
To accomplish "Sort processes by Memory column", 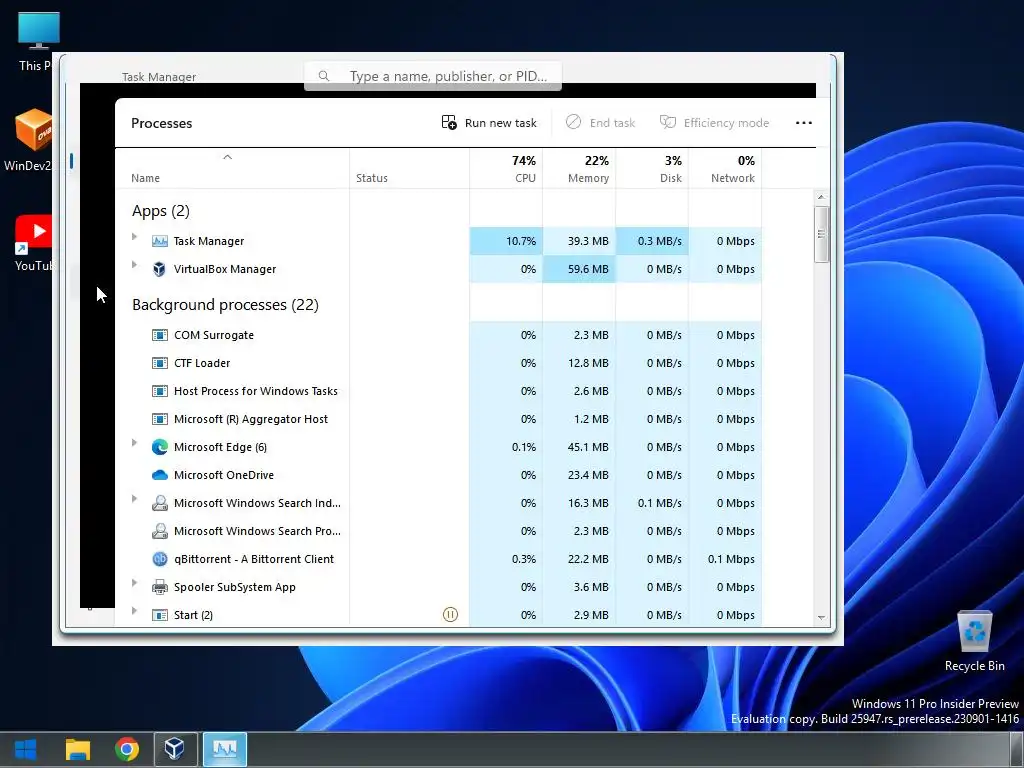I will 579,169.
